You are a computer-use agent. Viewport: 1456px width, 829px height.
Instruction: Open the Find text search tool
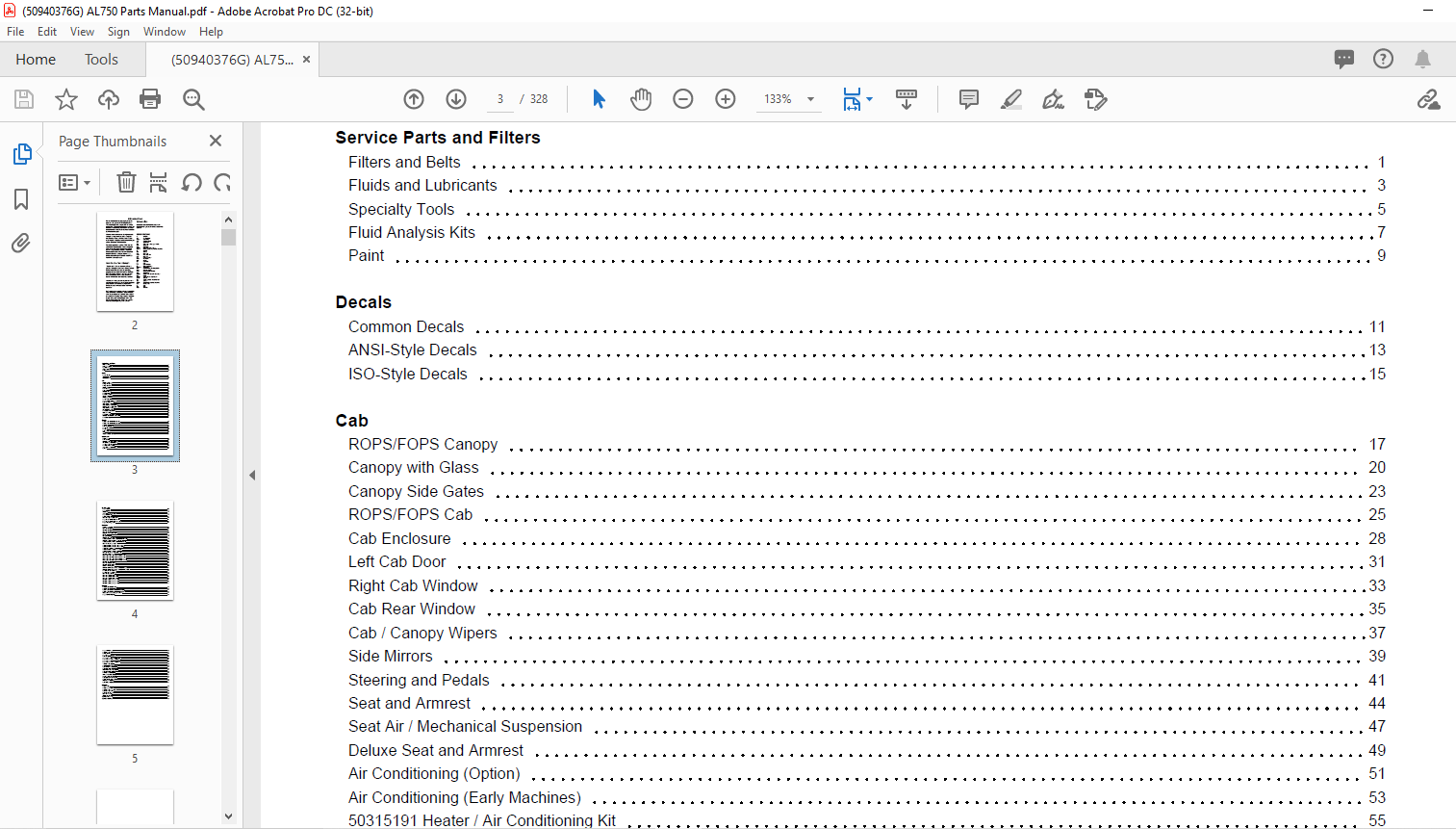pyautogui.click(x=193, y=99)
